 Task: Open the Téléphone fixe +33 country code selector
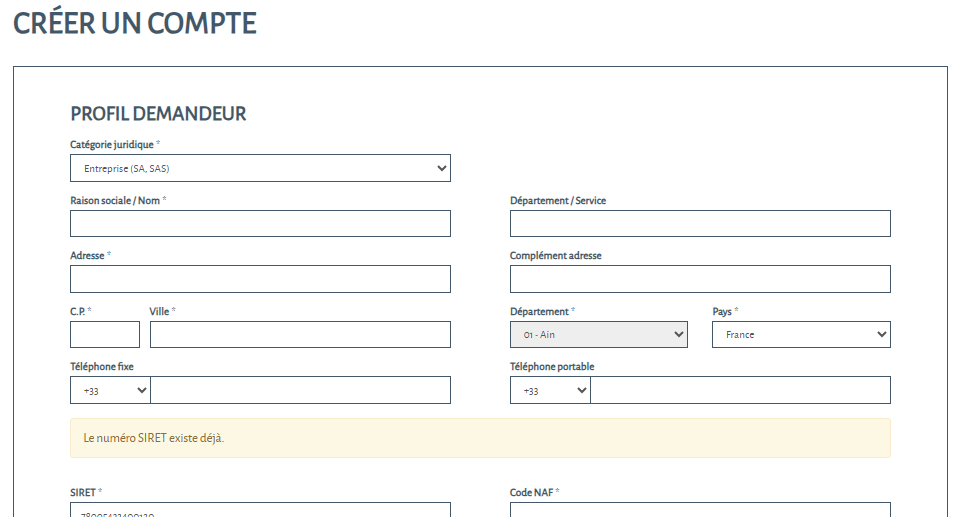(110, 390)
